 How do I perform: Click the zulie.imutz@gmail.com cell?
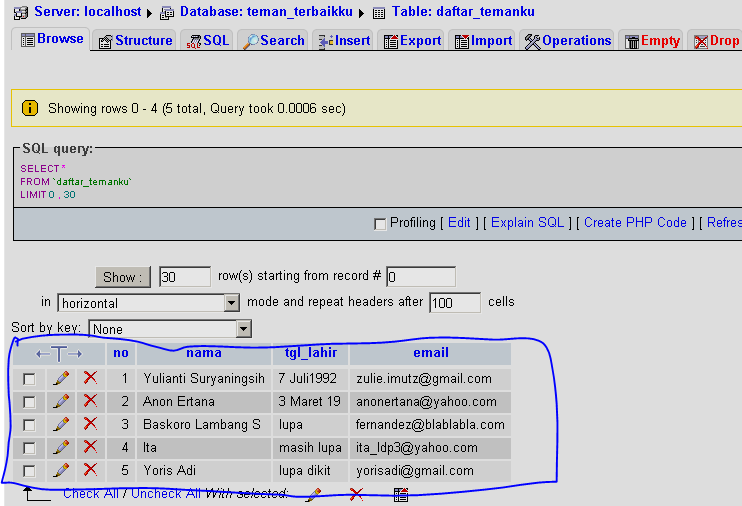430,379
